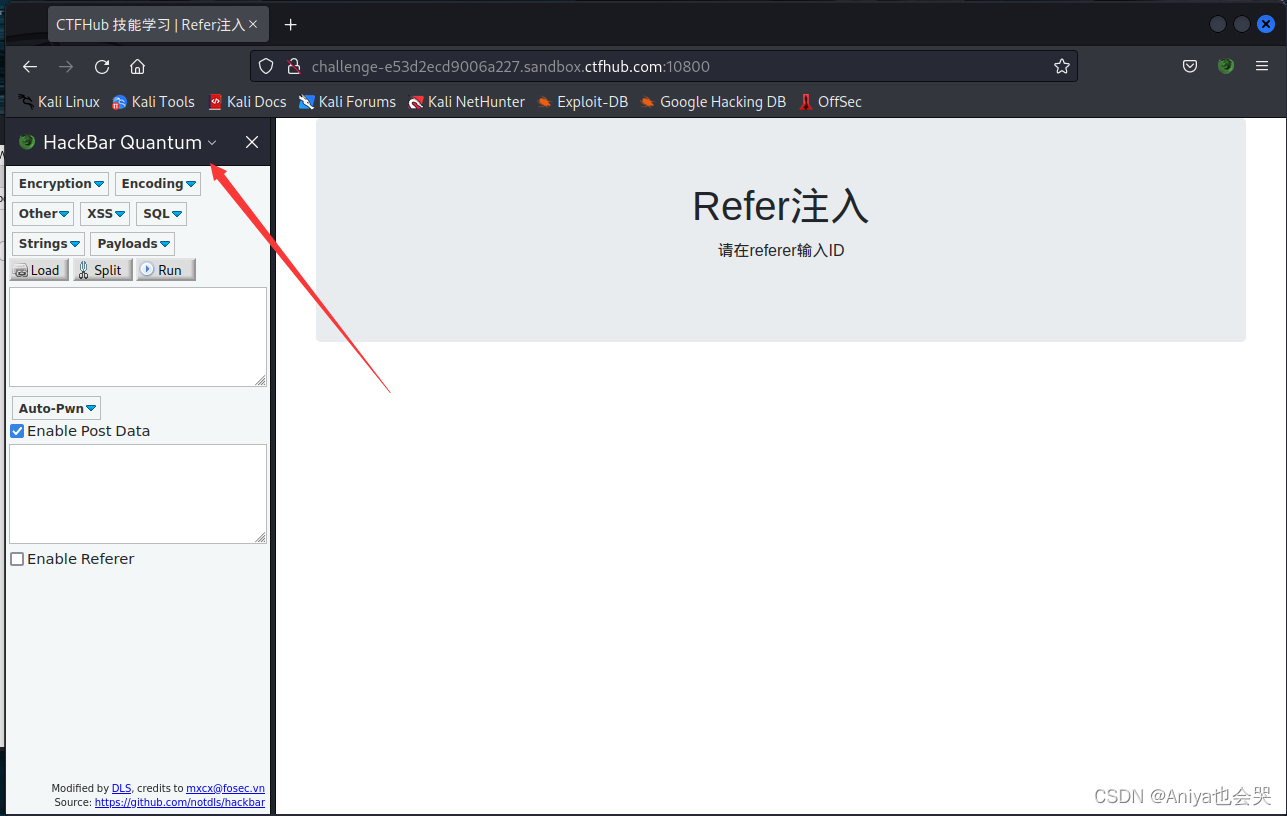Click the address bar URL

511,67
